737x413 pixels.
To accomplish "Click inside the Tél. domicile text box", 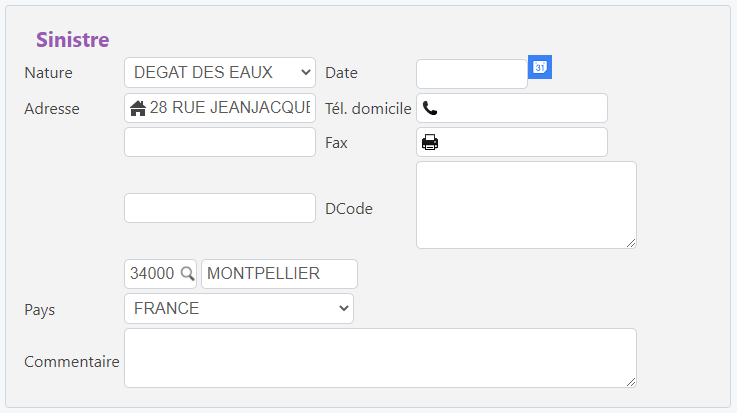I will [x=520, y=108].
